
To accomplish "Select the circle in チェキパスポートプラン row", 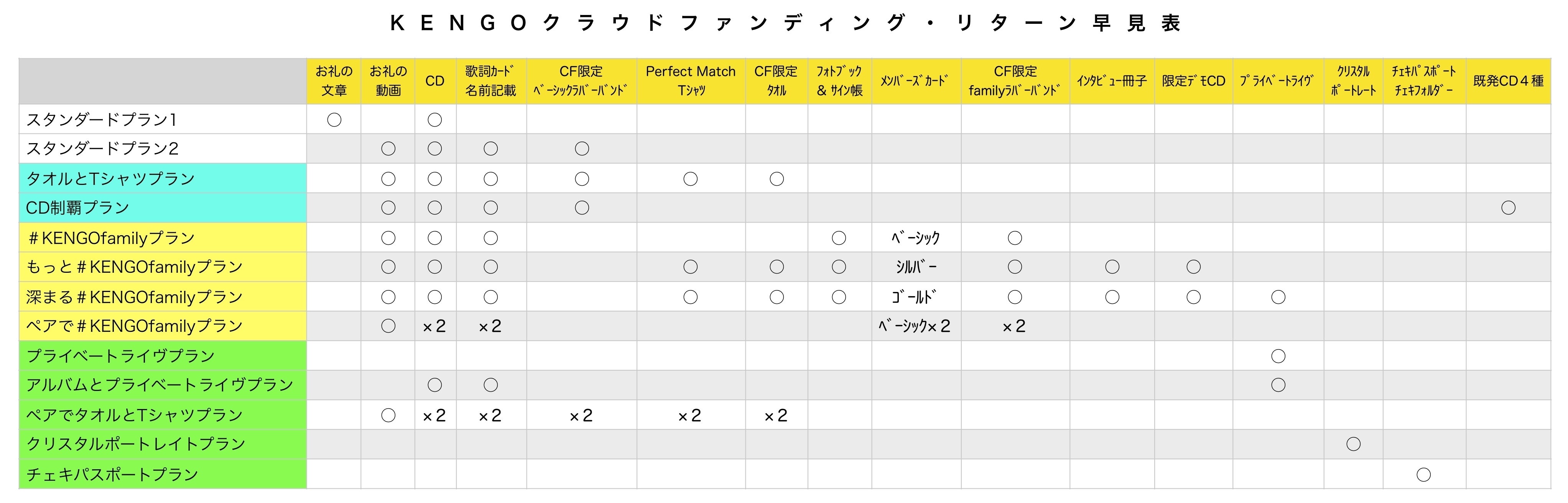I will point(1424,474).
